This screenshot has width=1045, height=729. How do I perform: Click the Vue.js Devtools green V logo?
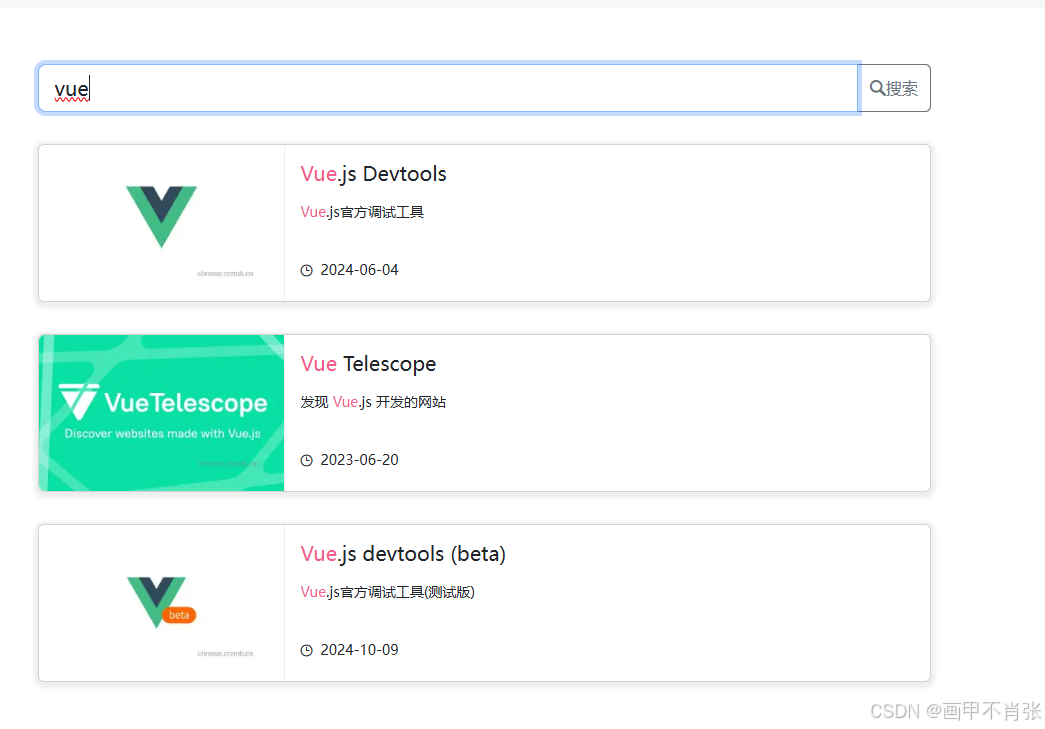160,212
